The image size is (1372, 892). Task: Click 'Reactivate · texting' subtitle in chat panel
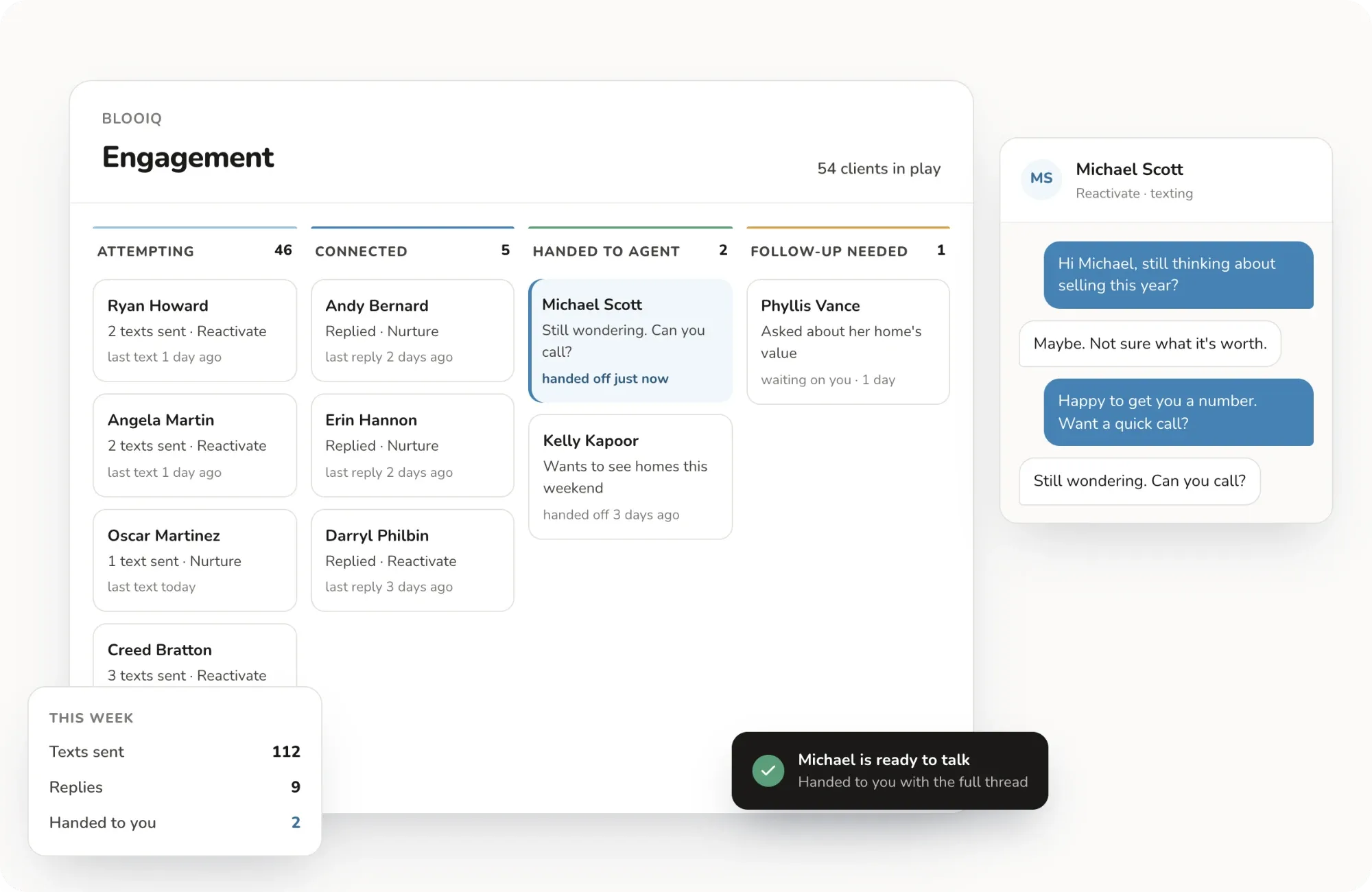1134,193
